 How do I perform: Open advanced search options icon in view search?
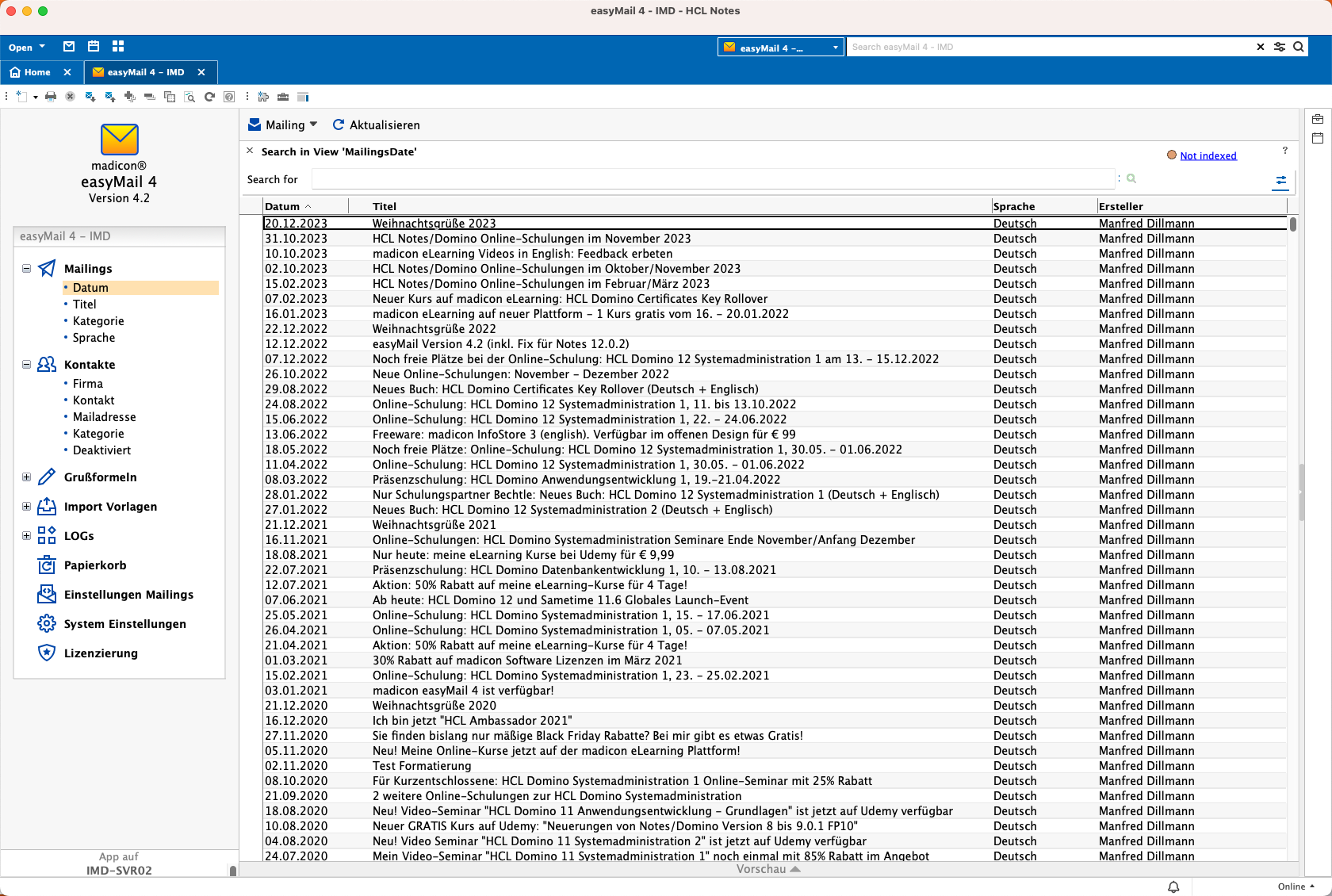point(1280,181)
